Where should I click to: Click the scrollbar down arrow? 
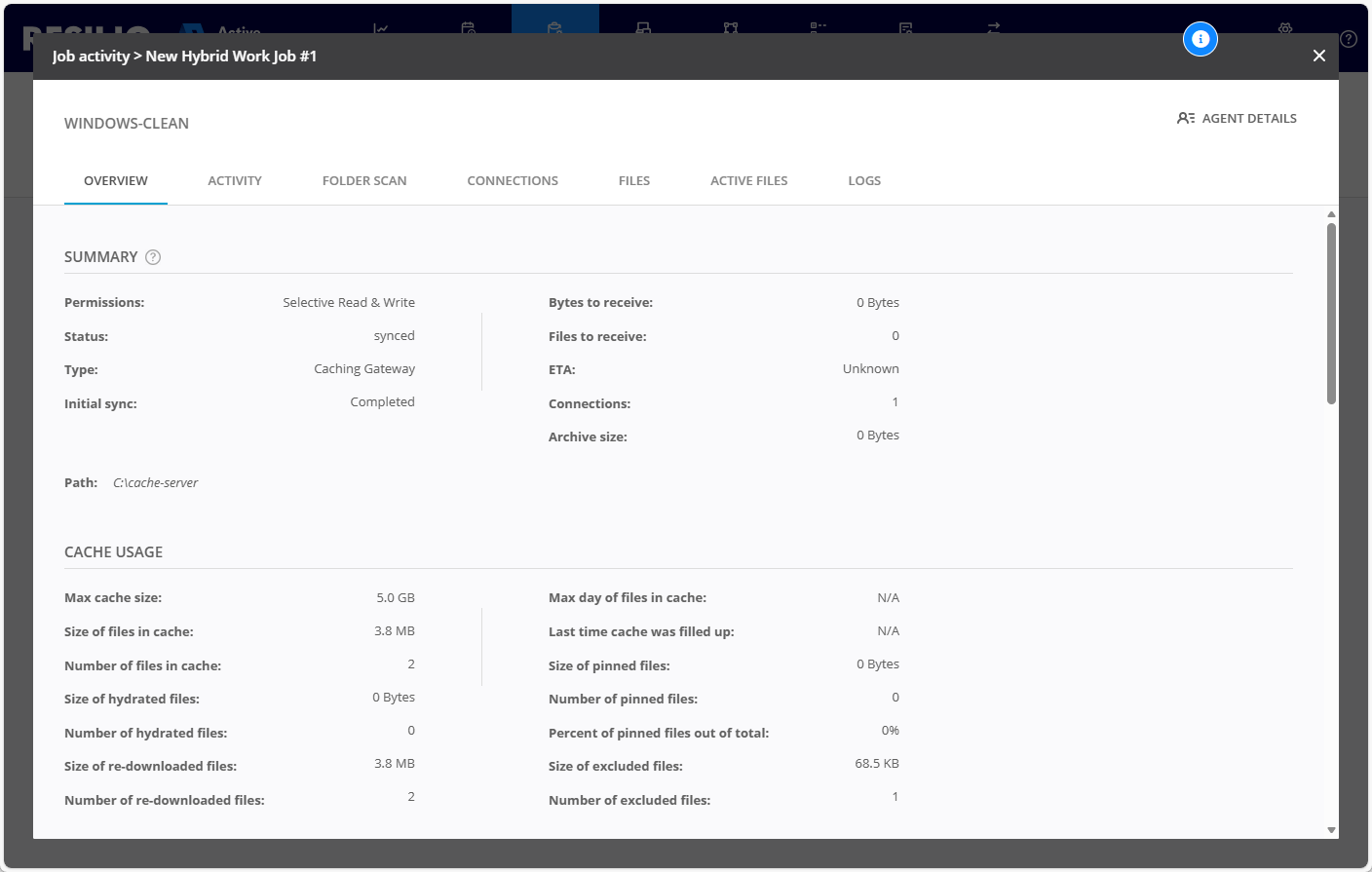coord(1331,830)
